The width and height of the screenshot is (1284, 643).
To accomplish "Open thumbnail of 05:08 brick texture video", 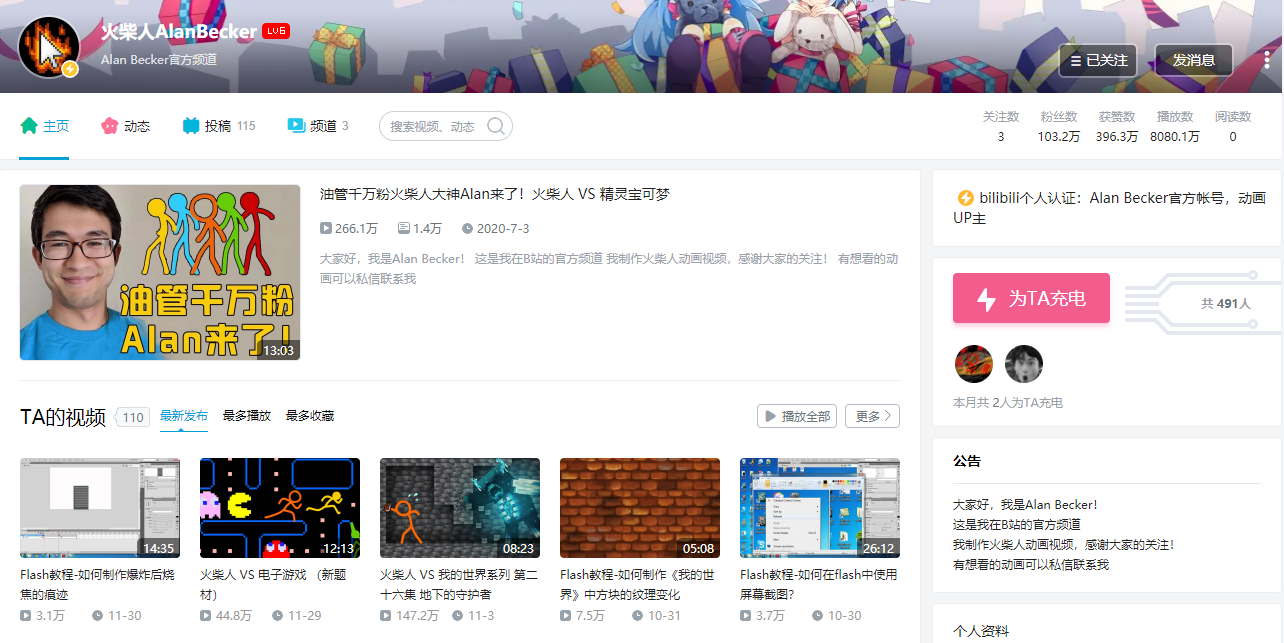I will pyautogui.click(x=640, y=508).
